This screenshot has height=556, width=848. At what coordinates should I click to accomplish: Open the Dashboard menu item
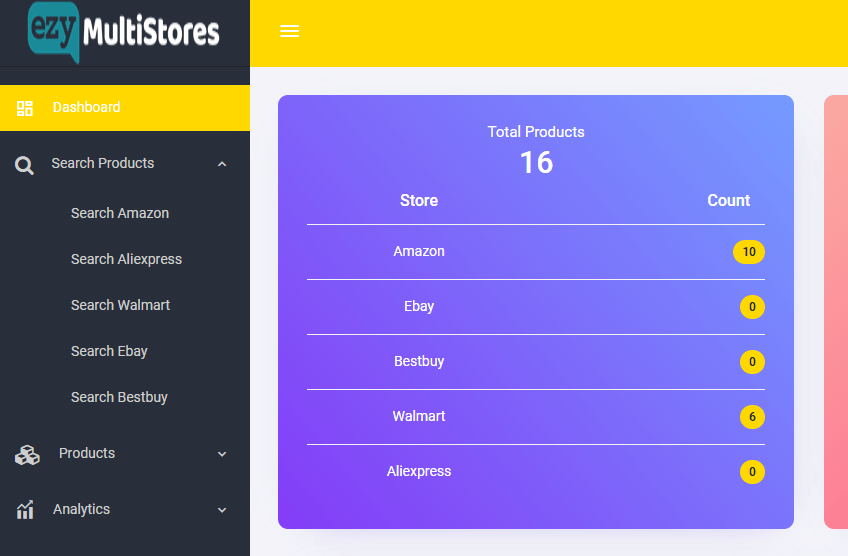87,108
